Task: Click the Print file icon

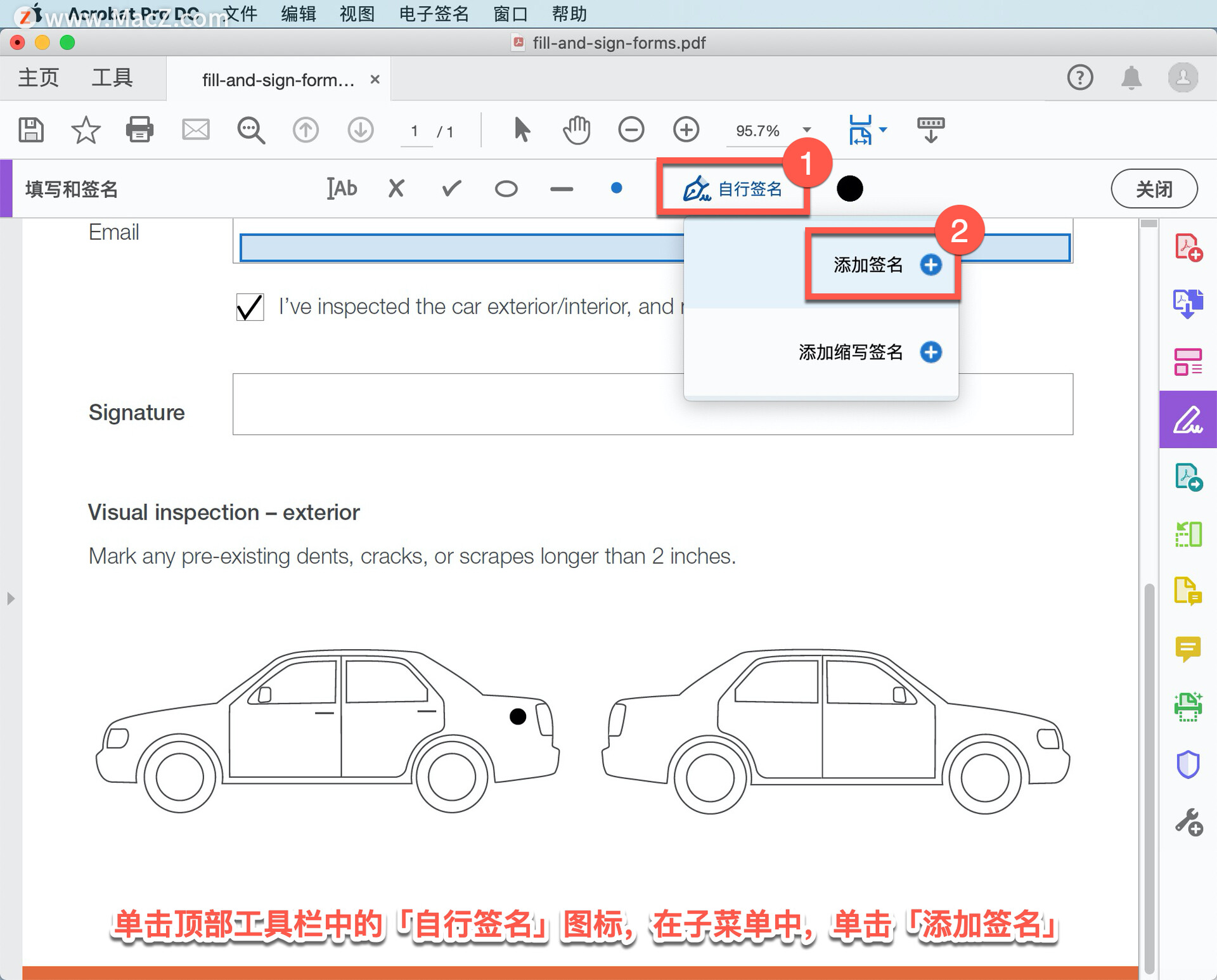Action: [139, 130]
